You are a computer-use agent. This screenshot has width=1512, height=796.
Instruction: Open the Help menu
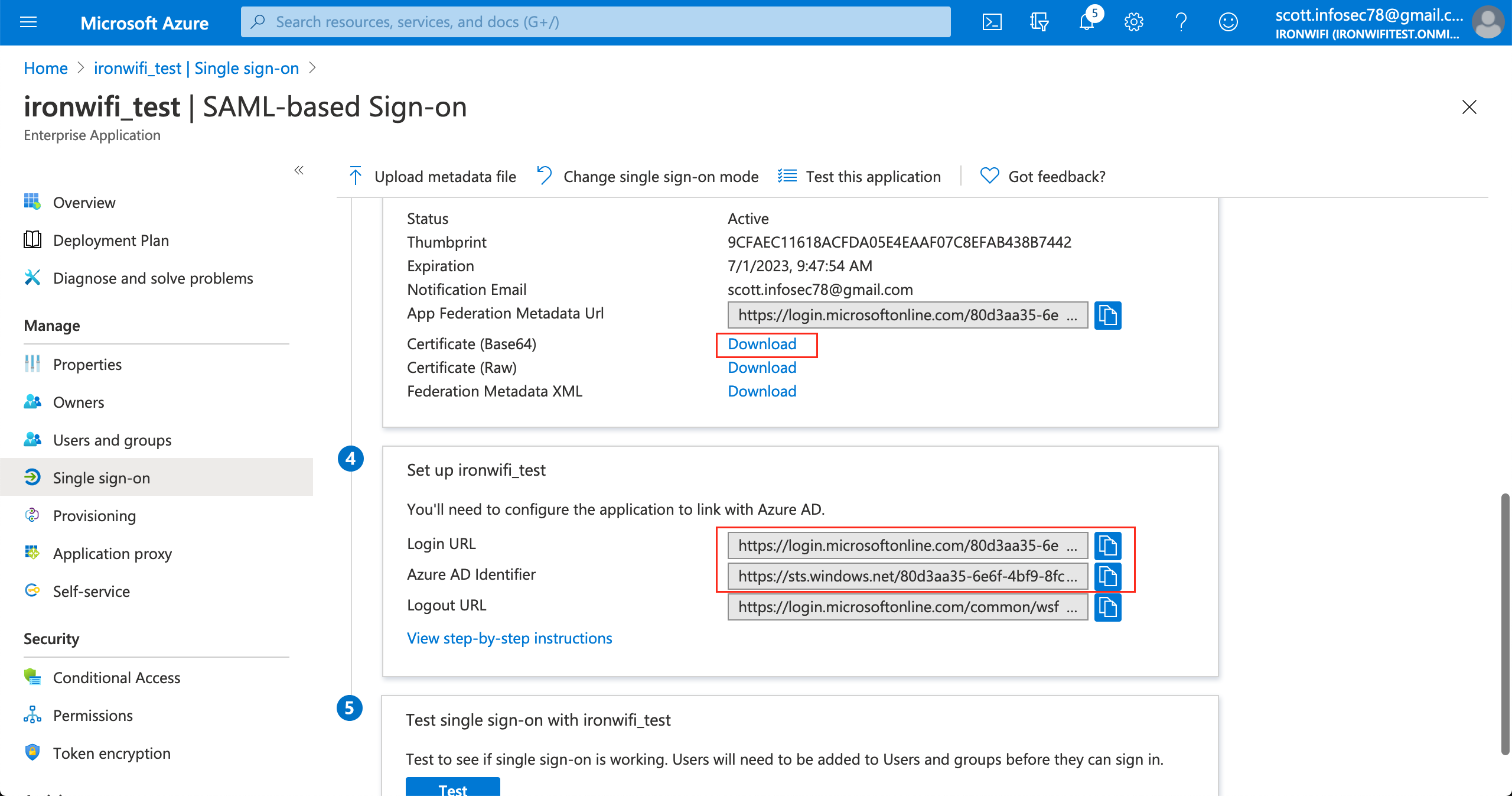coord(1181,22)
